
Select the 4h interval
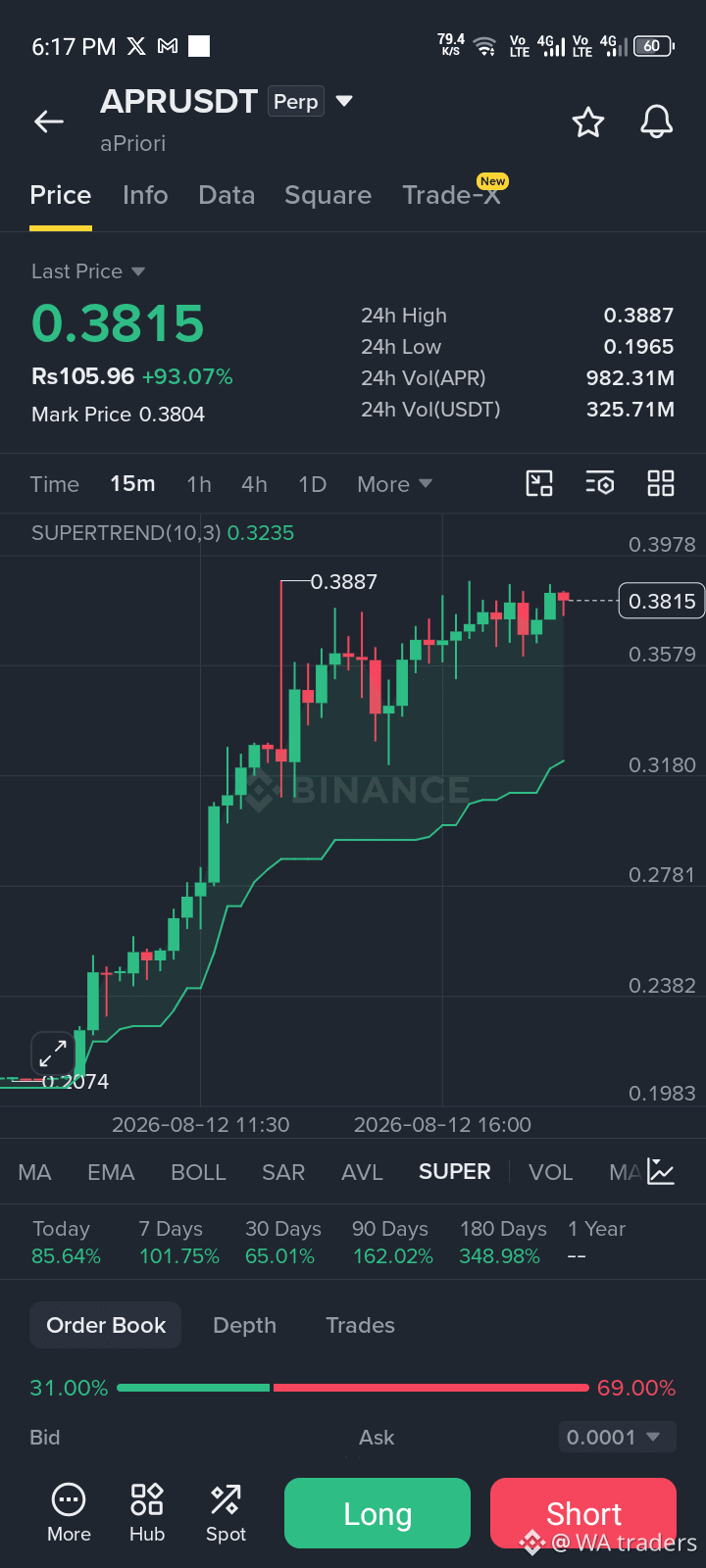click(254, 484)
